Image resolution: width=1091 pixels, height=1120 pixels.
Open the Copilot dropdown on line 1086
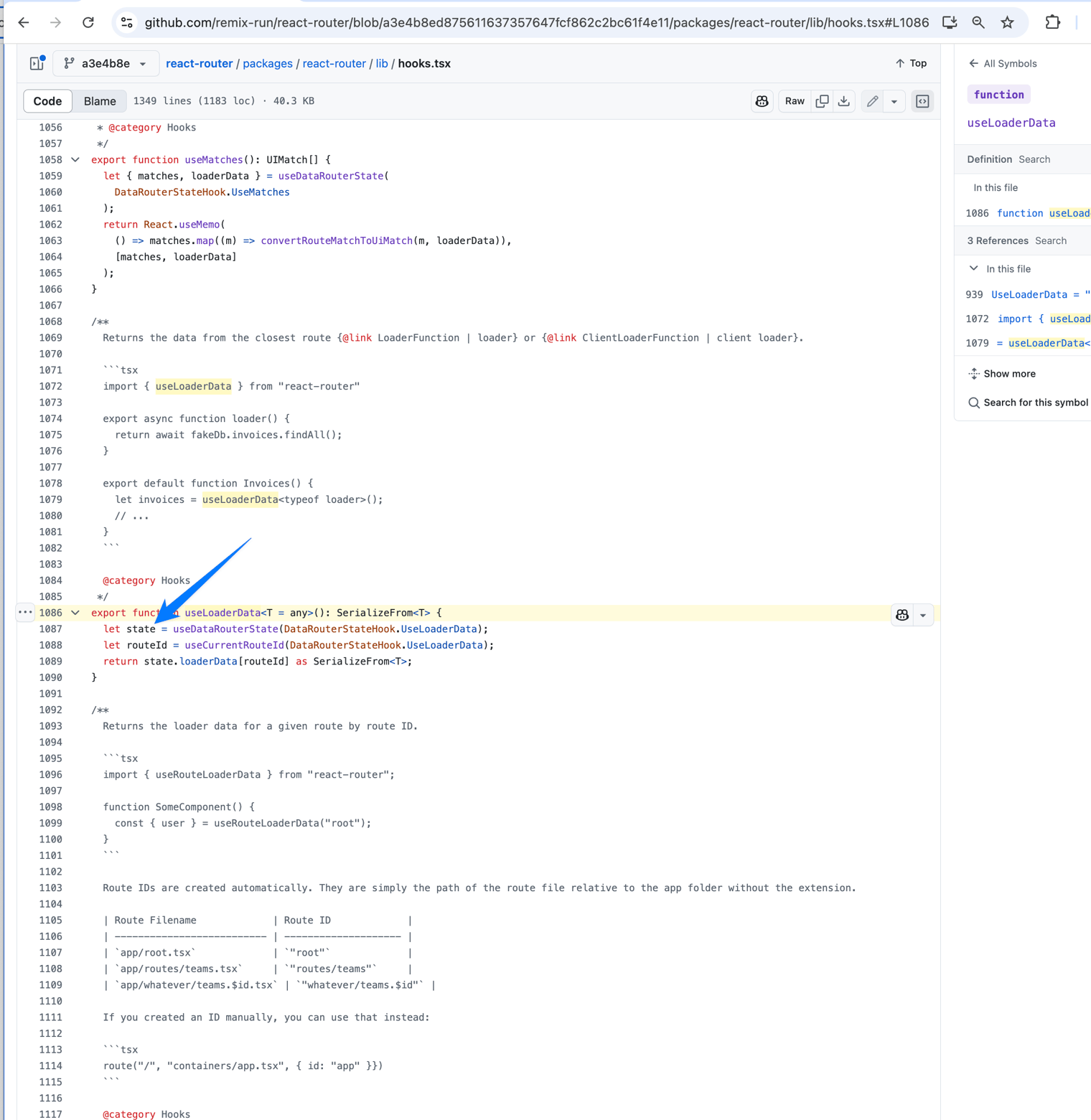pyautogui.click(x=923, y=615)
